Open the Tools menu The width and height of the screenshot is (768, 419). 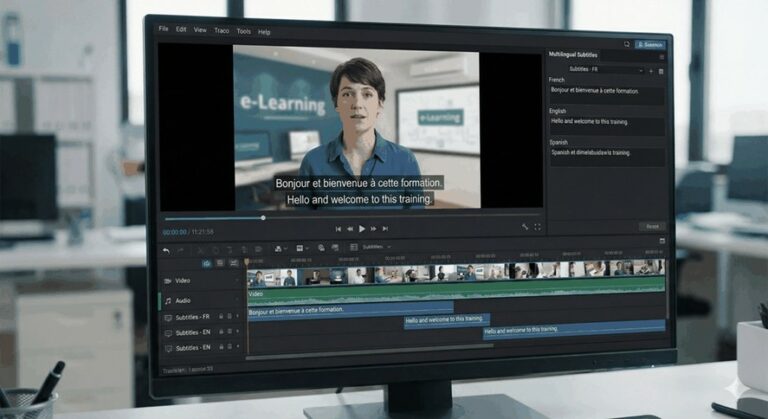pyautogui.click(x=243, y=31)
